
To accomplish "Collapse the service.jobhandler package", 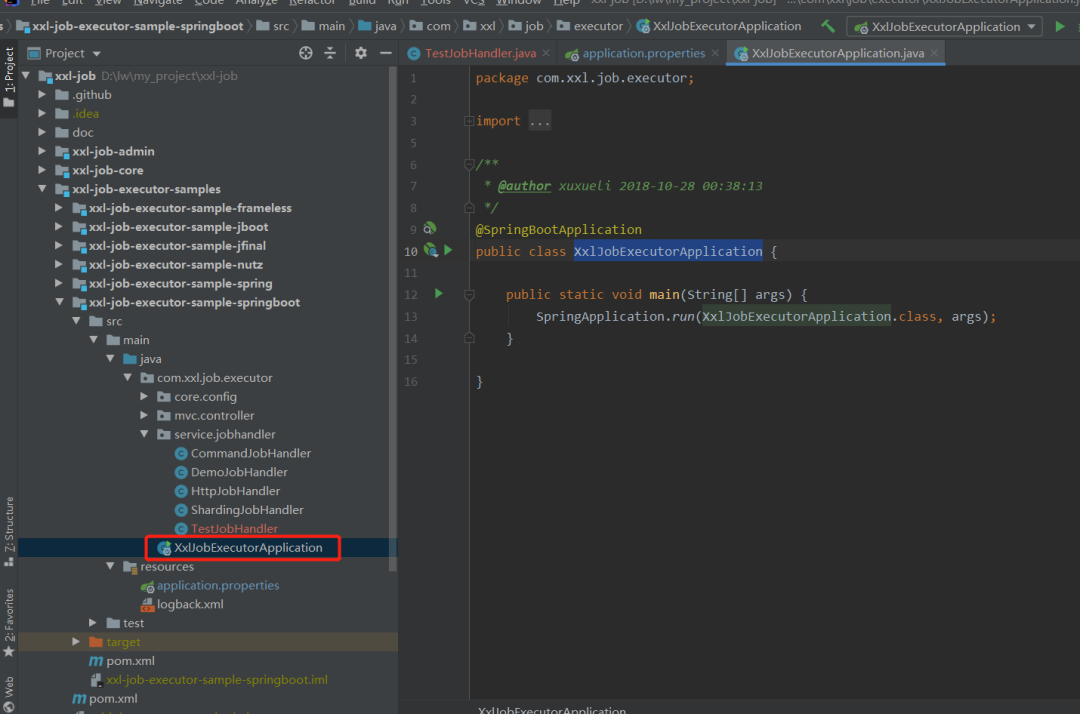I will tap(146, 435).
